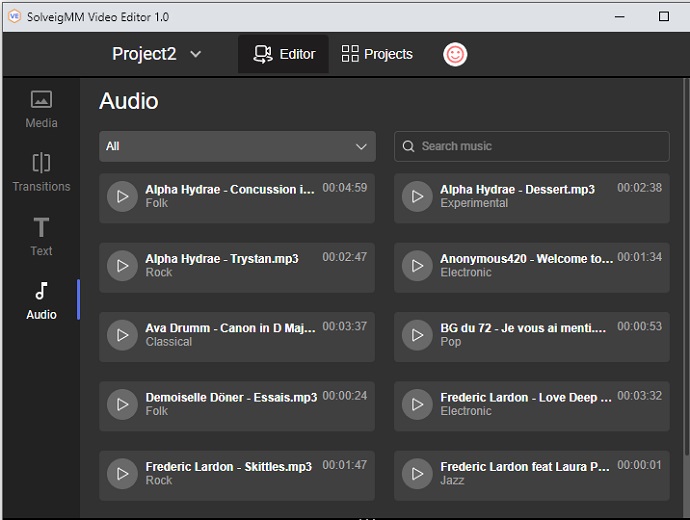Viewport: 690px width, 520px height.
Task: Select Frederic Lardon - Love Deep title
Action: 526,397
